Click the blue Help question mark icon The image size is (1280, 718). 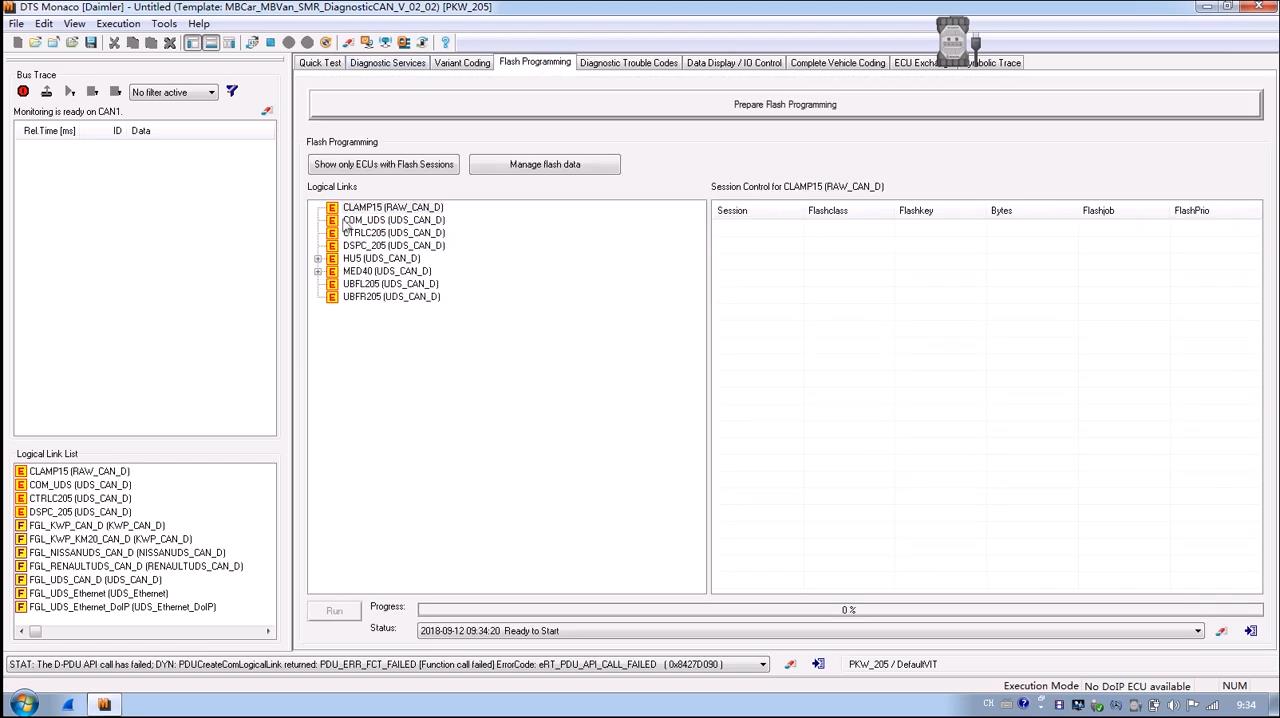pyautogui.click(x=445, y=42)
